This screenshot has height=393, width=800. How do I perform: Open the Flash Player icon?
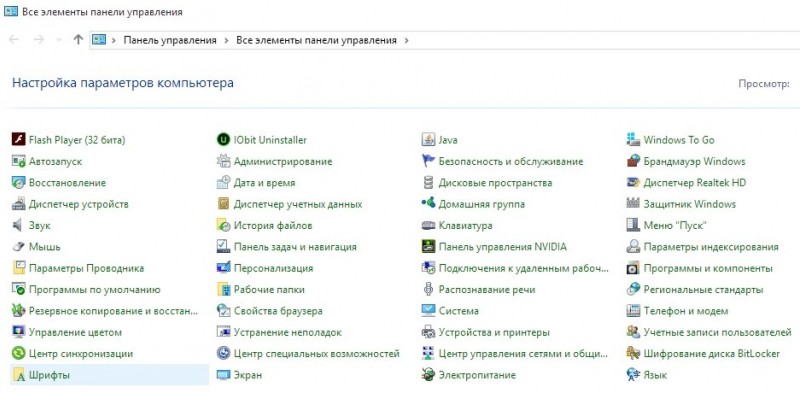click(19, 140)
